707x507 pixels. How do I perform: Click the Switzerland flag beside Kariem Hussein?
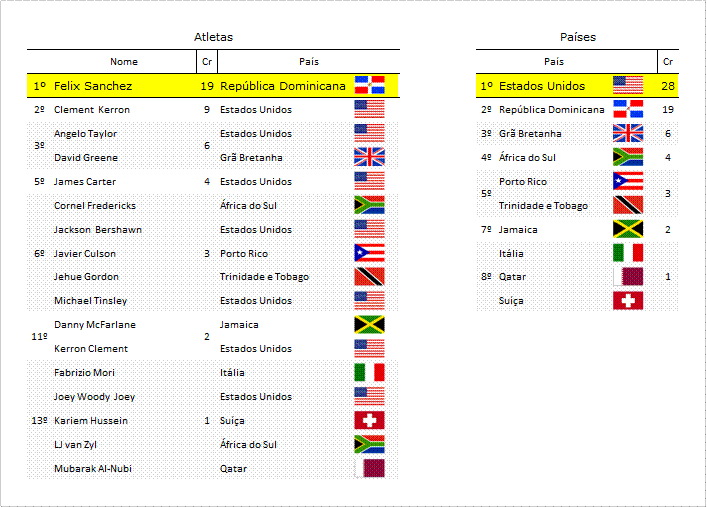click(x=369, y=420)
